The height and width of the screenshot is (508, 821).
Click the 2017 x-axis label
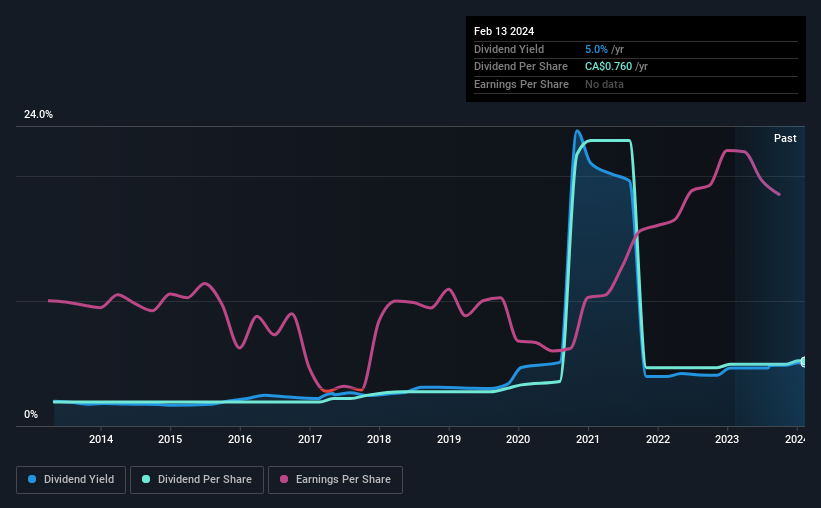point(310,439)
